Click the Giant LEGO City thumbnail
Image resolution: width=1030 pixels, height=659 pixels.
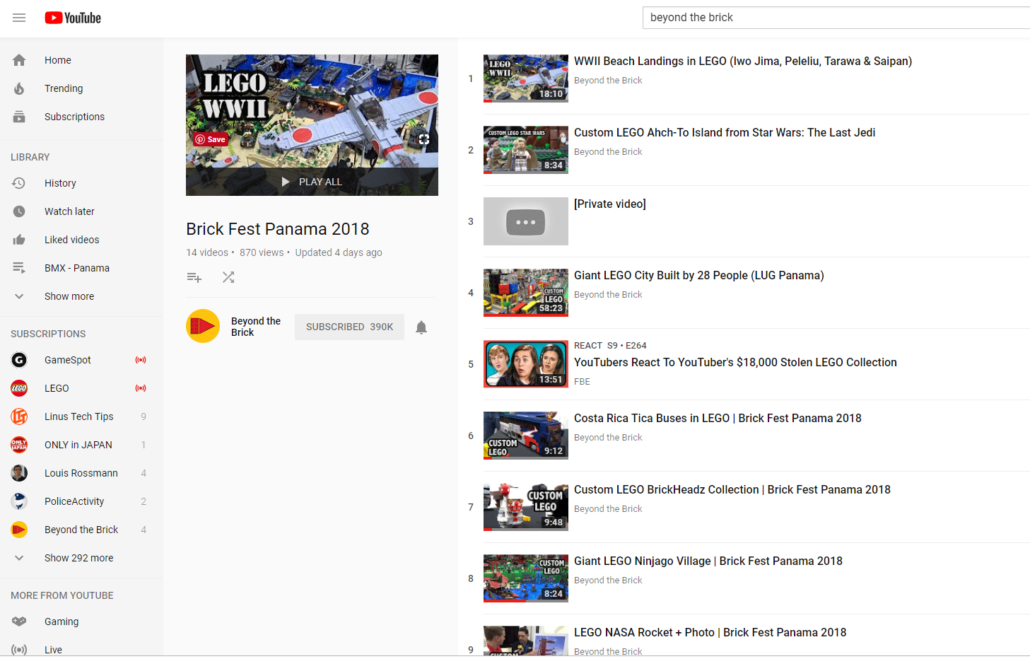coord(526,292)
